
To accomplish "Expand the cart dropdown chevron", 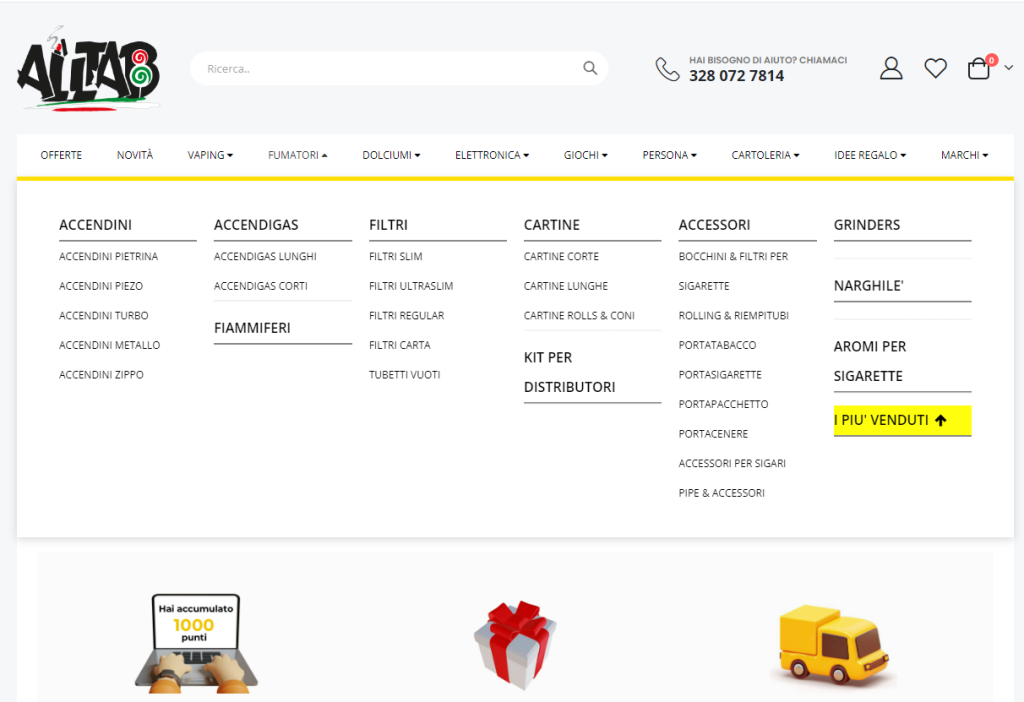I will coord(1008,67).
